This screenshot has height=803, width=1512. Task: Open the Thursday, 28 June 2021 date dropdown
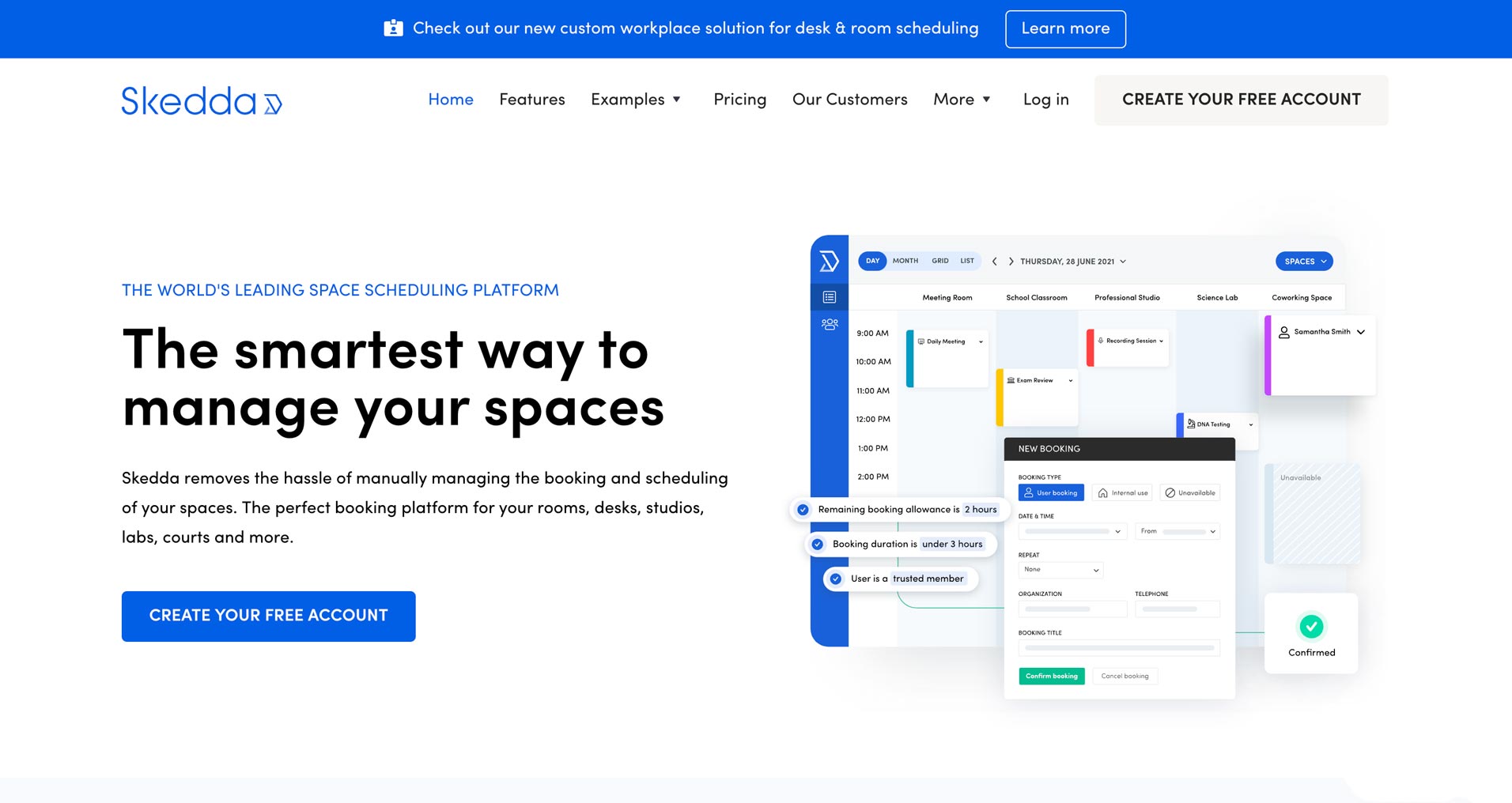click(1073, 262)
